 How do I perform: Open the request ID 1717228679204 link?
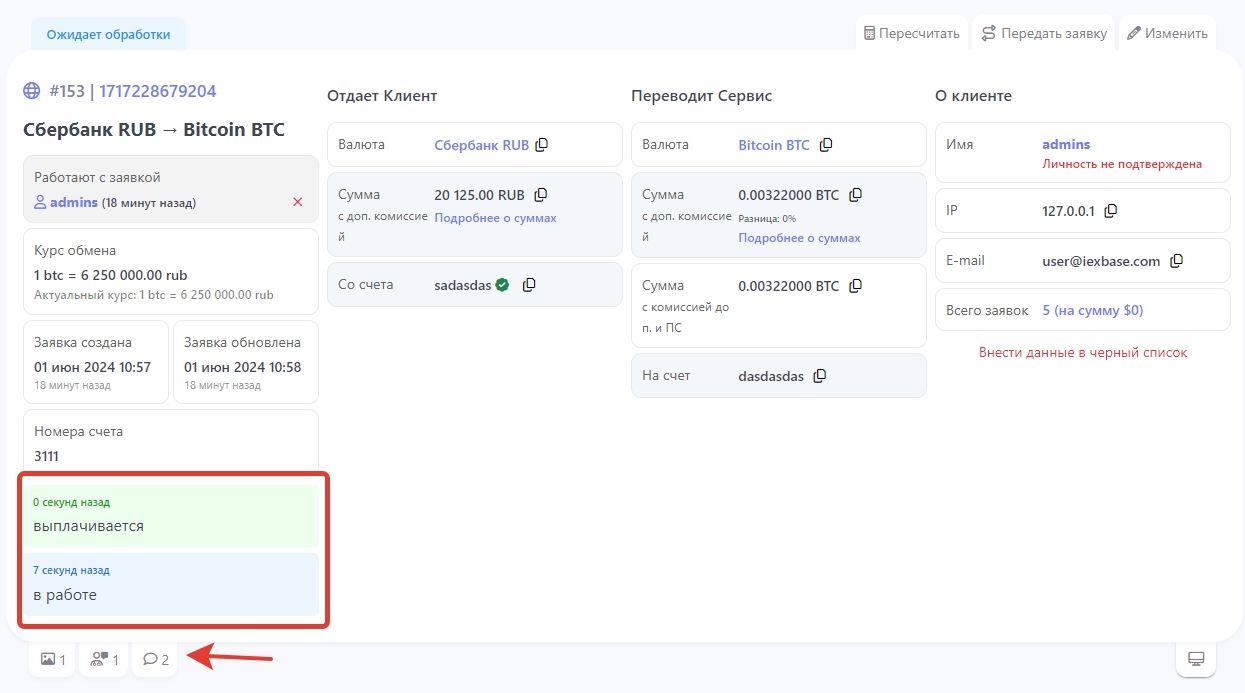click(158, 91)
